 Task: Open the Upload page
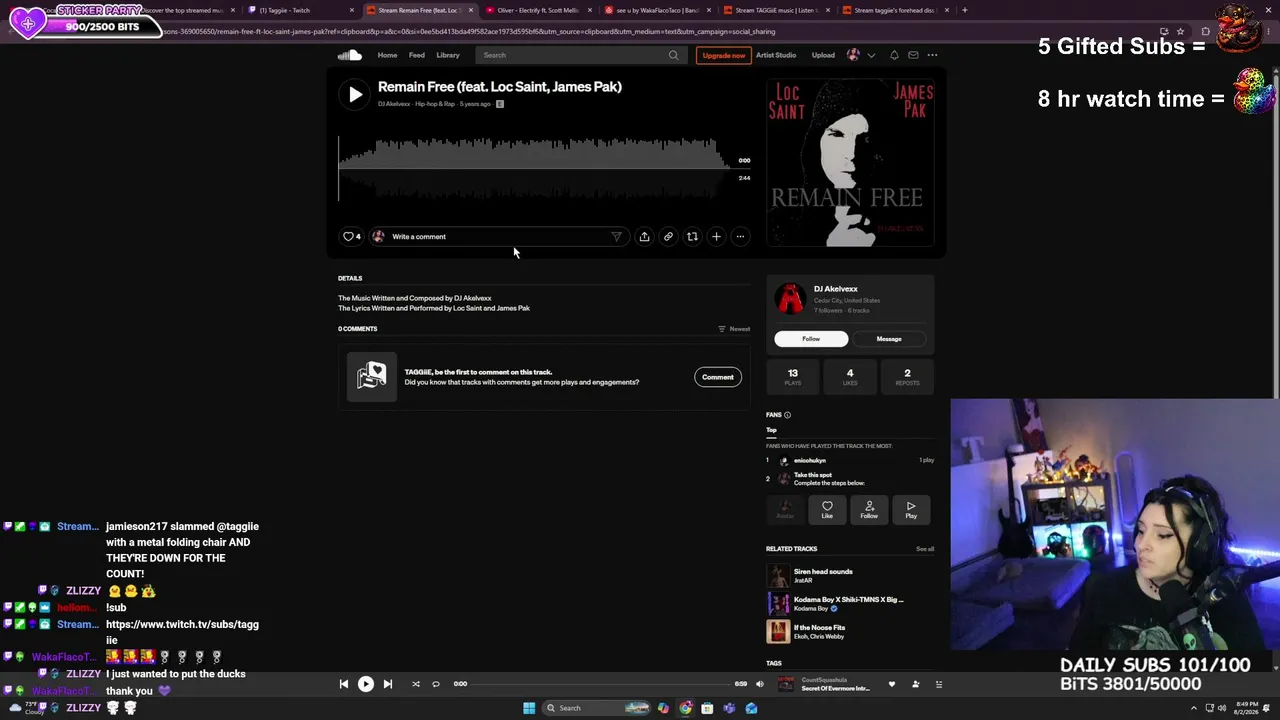point(823,55)
